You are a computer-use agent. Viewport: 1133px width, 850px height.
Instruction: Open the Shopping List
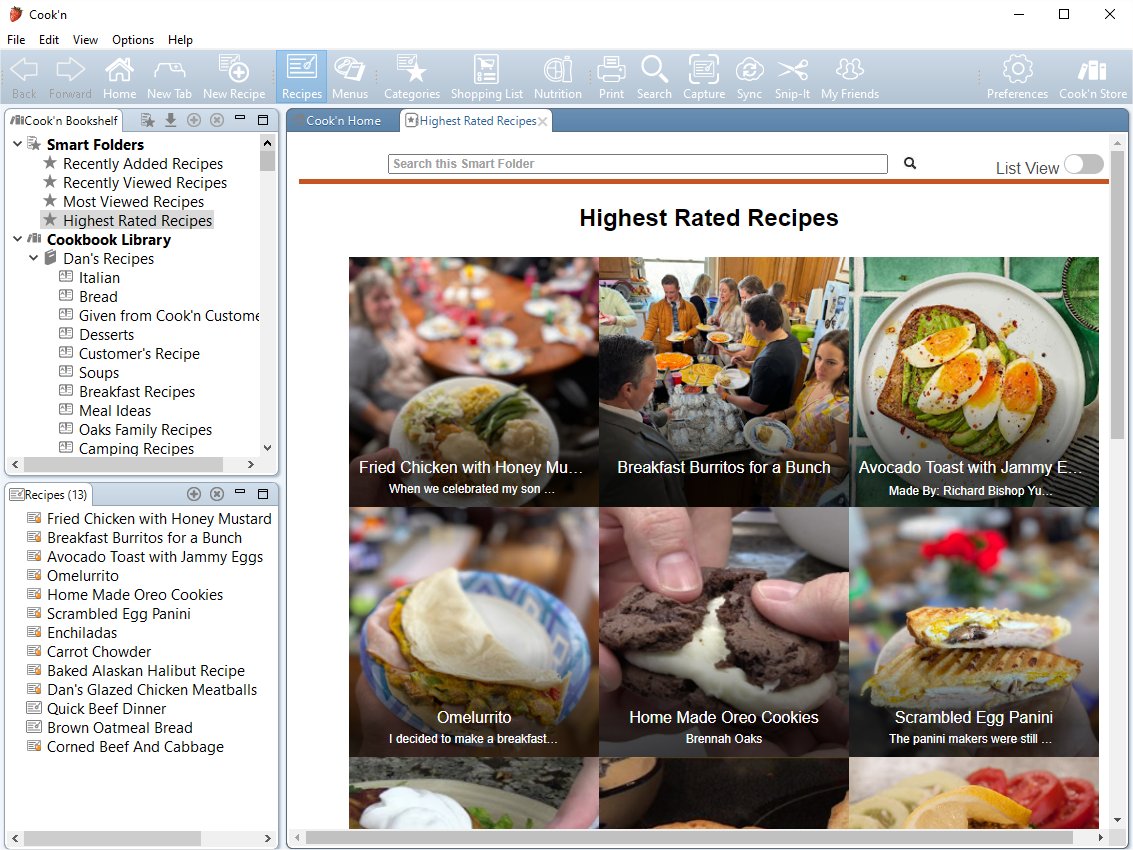point(486,77)
